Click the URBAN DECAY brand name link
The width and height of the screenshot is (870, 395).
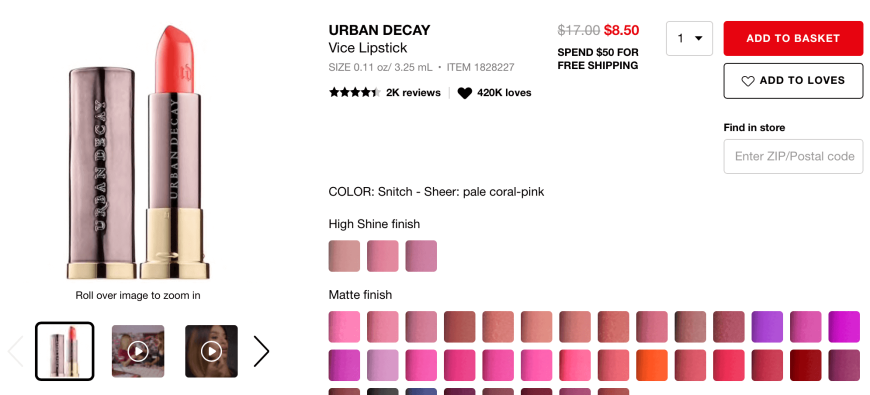click(x=380, y=30)
